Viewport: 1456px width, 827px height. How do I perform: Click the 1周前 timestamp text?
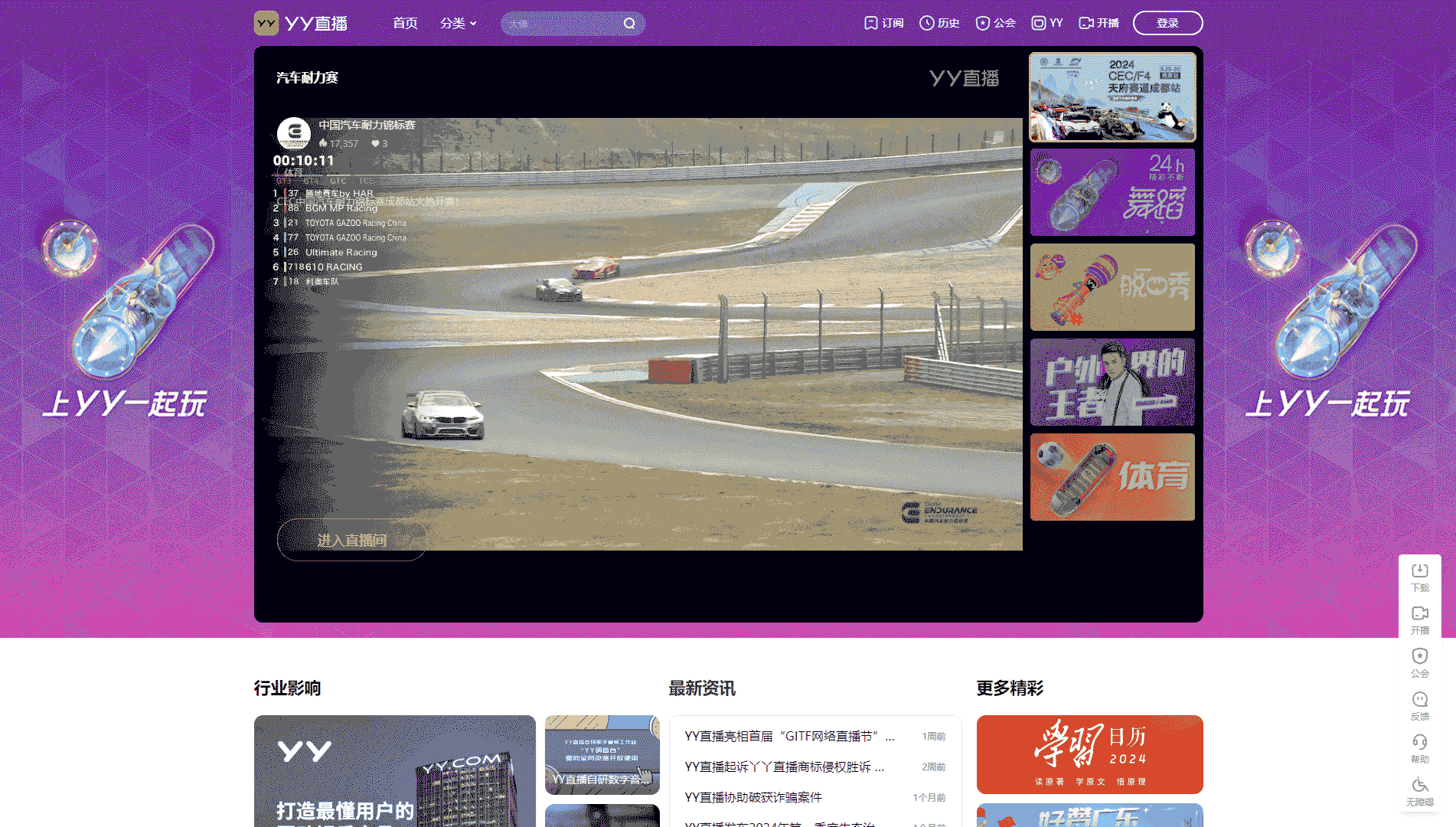[x=934, y=736]
